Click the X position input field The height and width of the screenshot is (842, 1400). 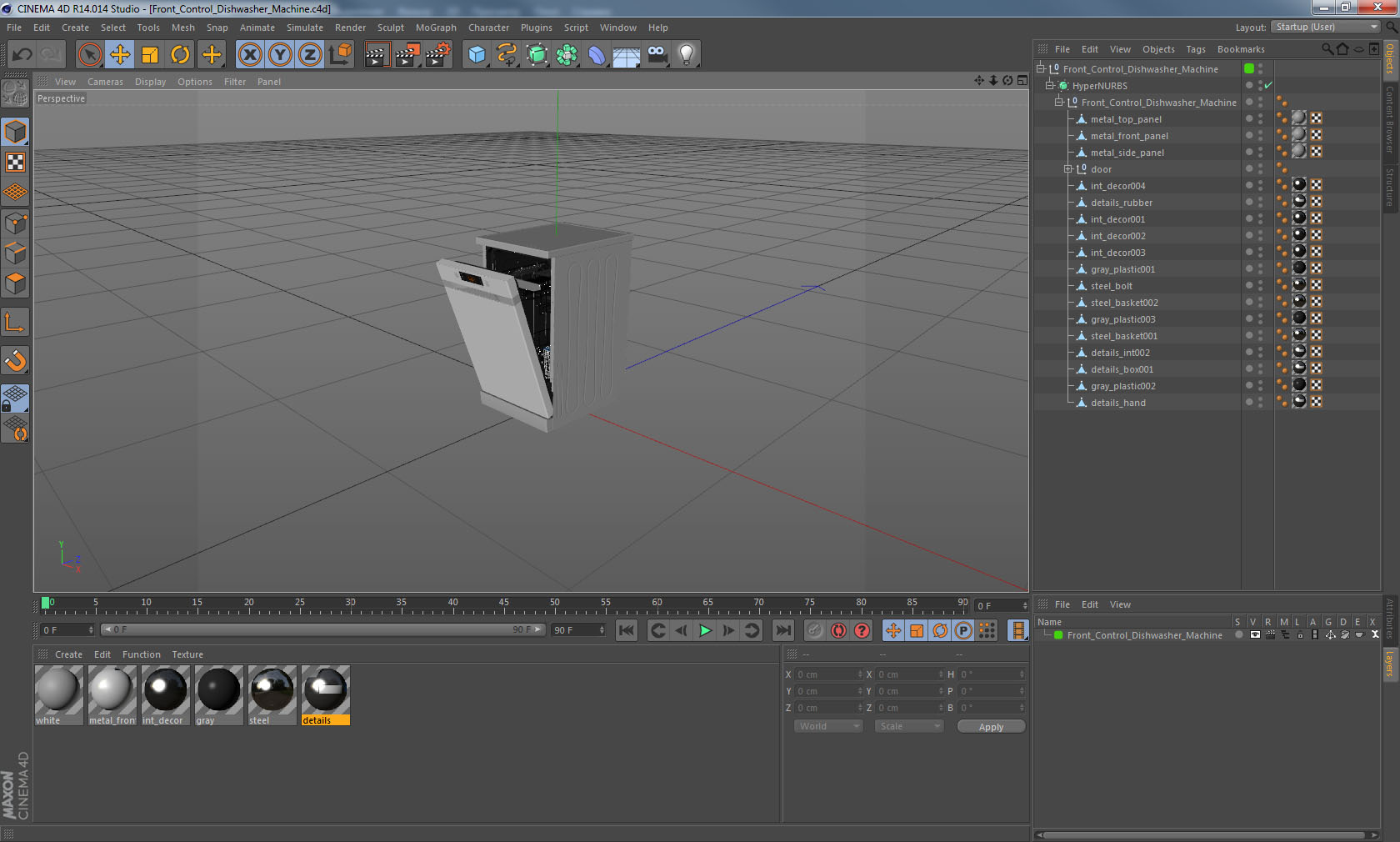[x=829, y=674]
